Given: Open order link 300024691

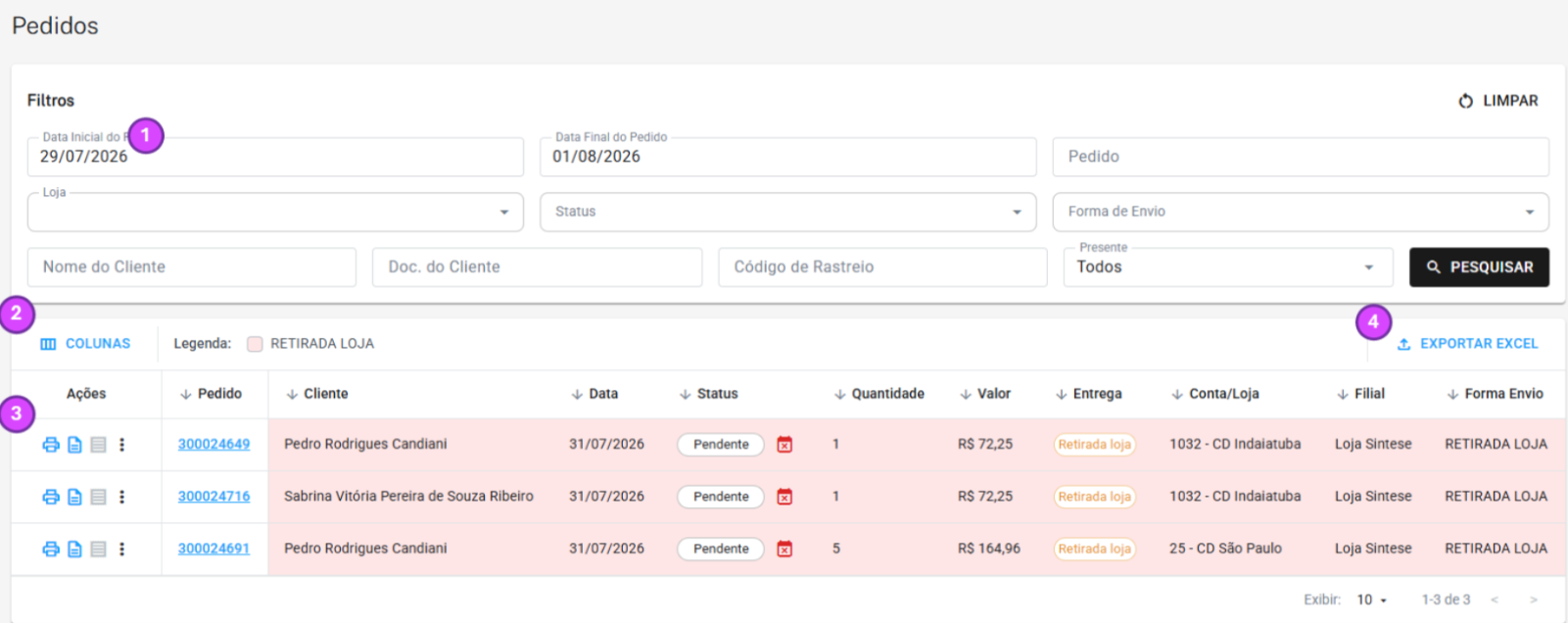Looking at the screenshot, I should click(214, 550).
